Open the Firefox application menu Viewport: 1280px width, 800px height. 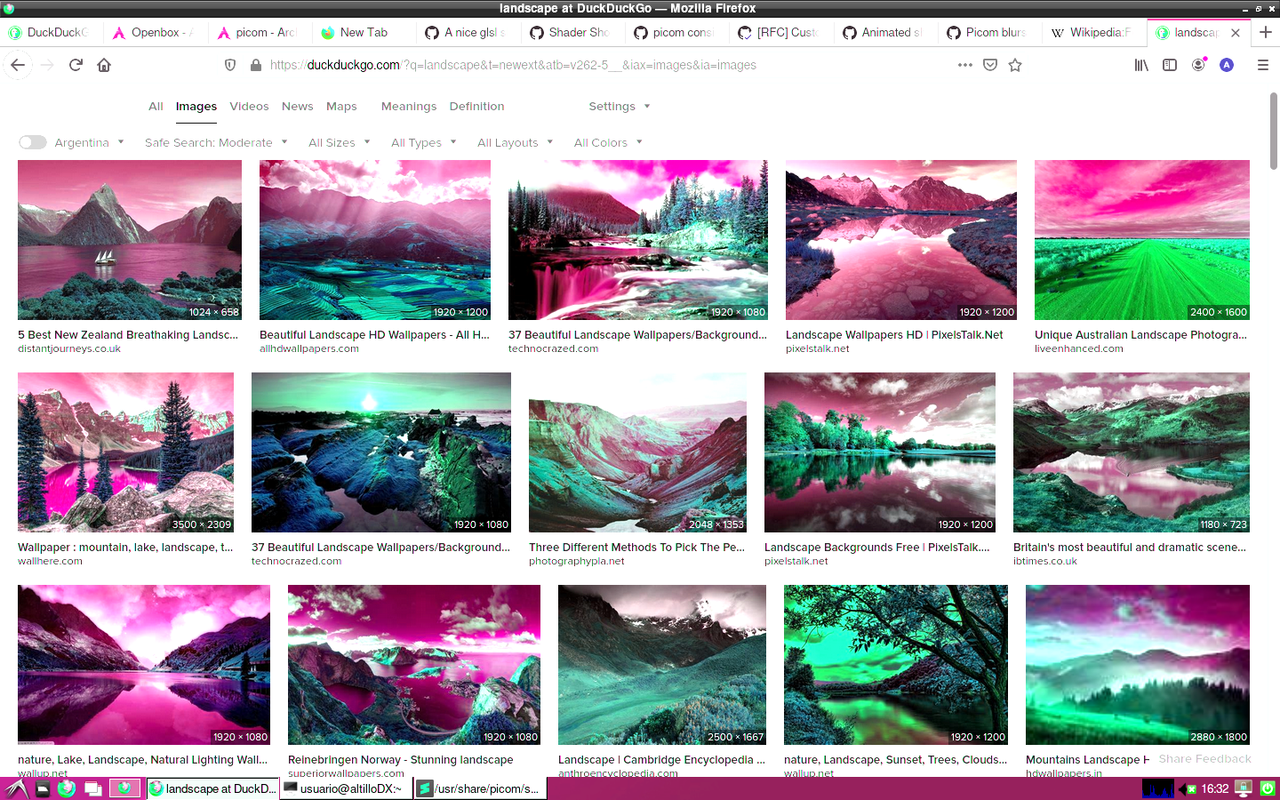(1262, 64)
